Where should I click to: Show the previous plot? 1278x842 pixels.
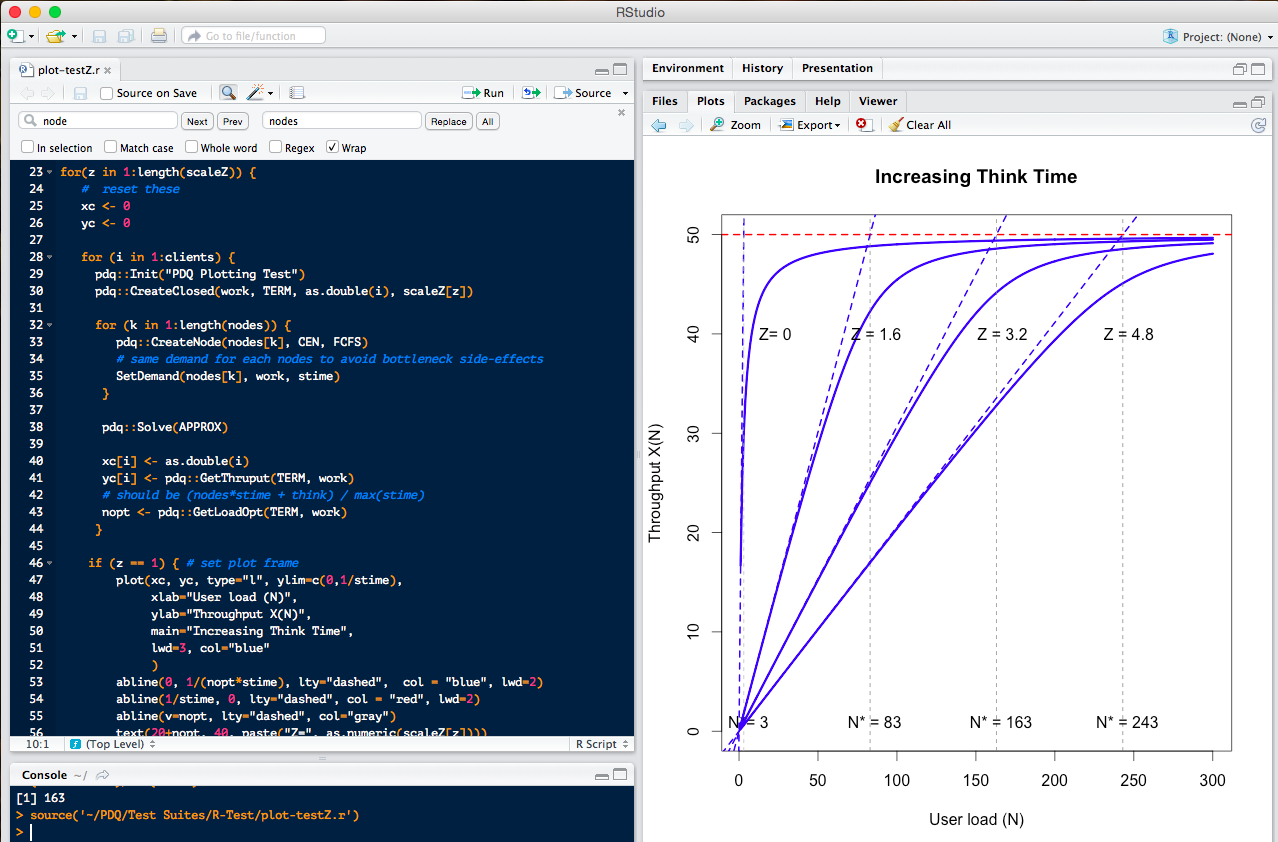659,125
